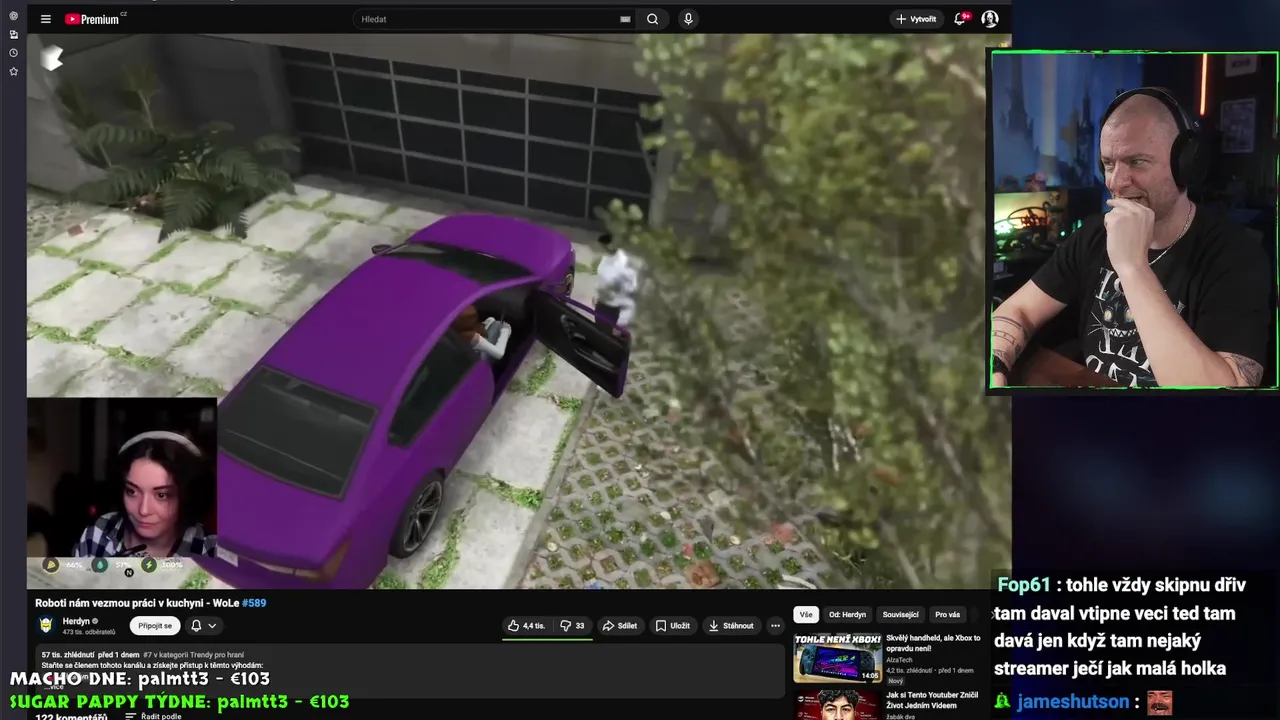Click the main video player area
Image resolution: width=1280 pixels, height=720 pixels.
coord(519,311)
